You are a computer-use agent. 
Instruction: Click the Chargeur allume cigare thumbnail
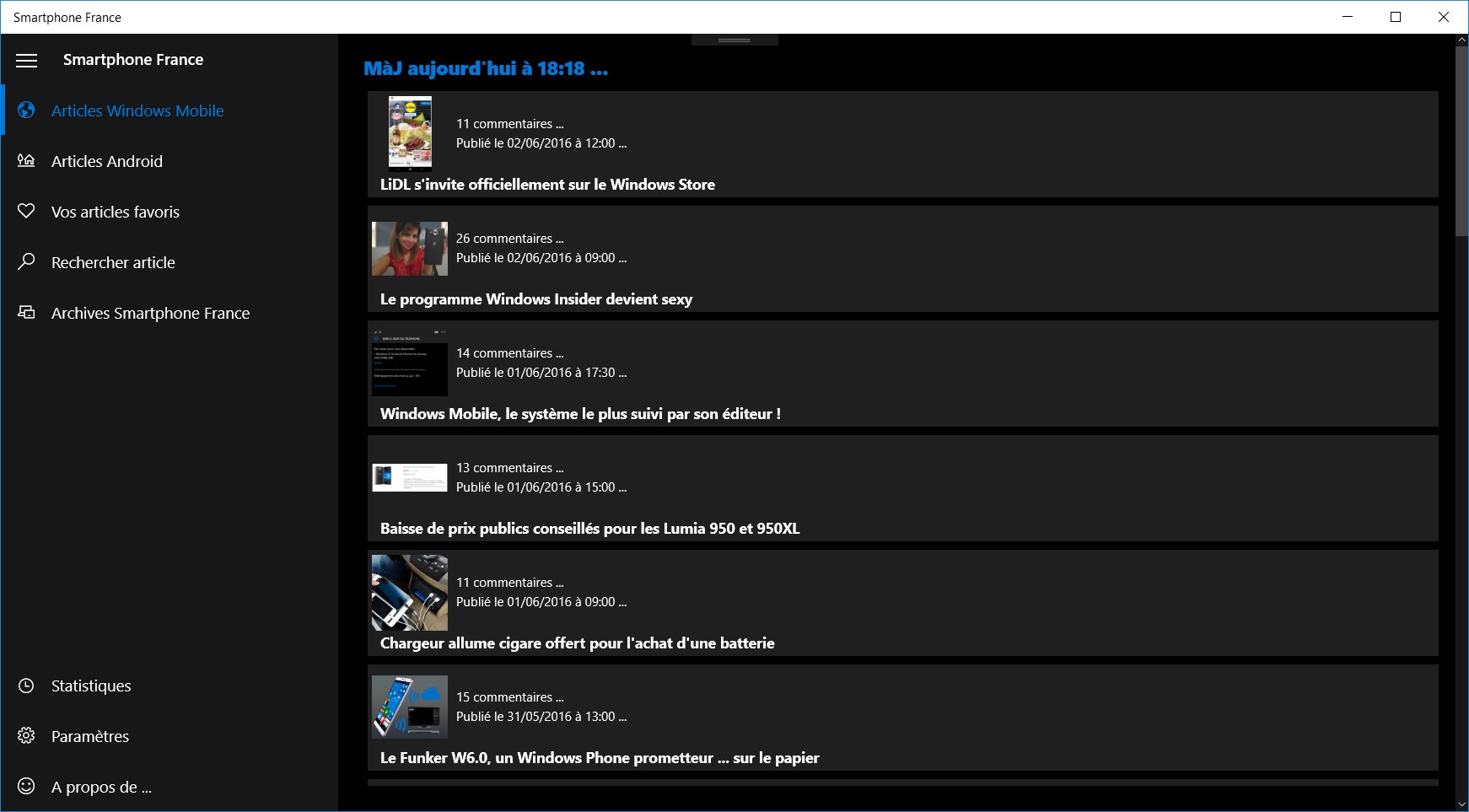click(410, 592)
